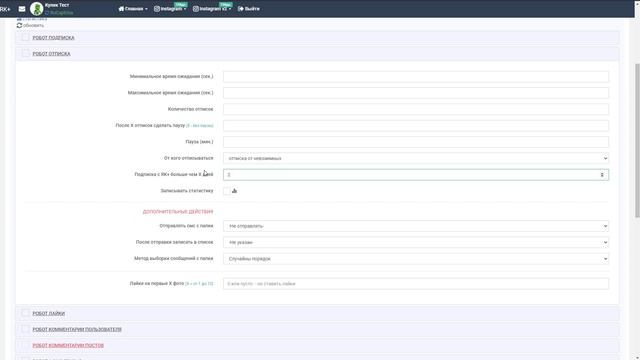
Task: Enable the Робот подписка checkbox
Action: click(25, 37)
